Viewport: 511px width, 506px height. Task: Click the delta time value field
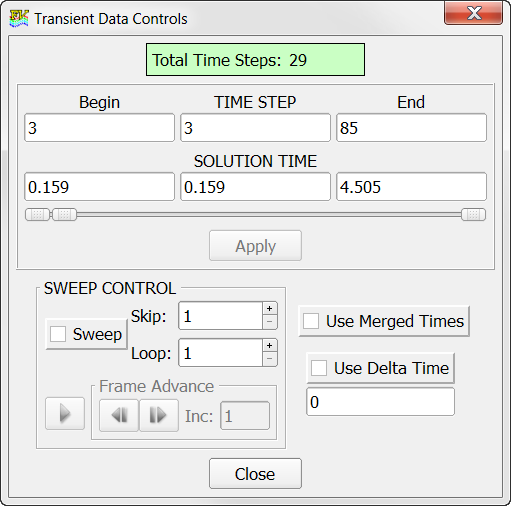point(380,402)
